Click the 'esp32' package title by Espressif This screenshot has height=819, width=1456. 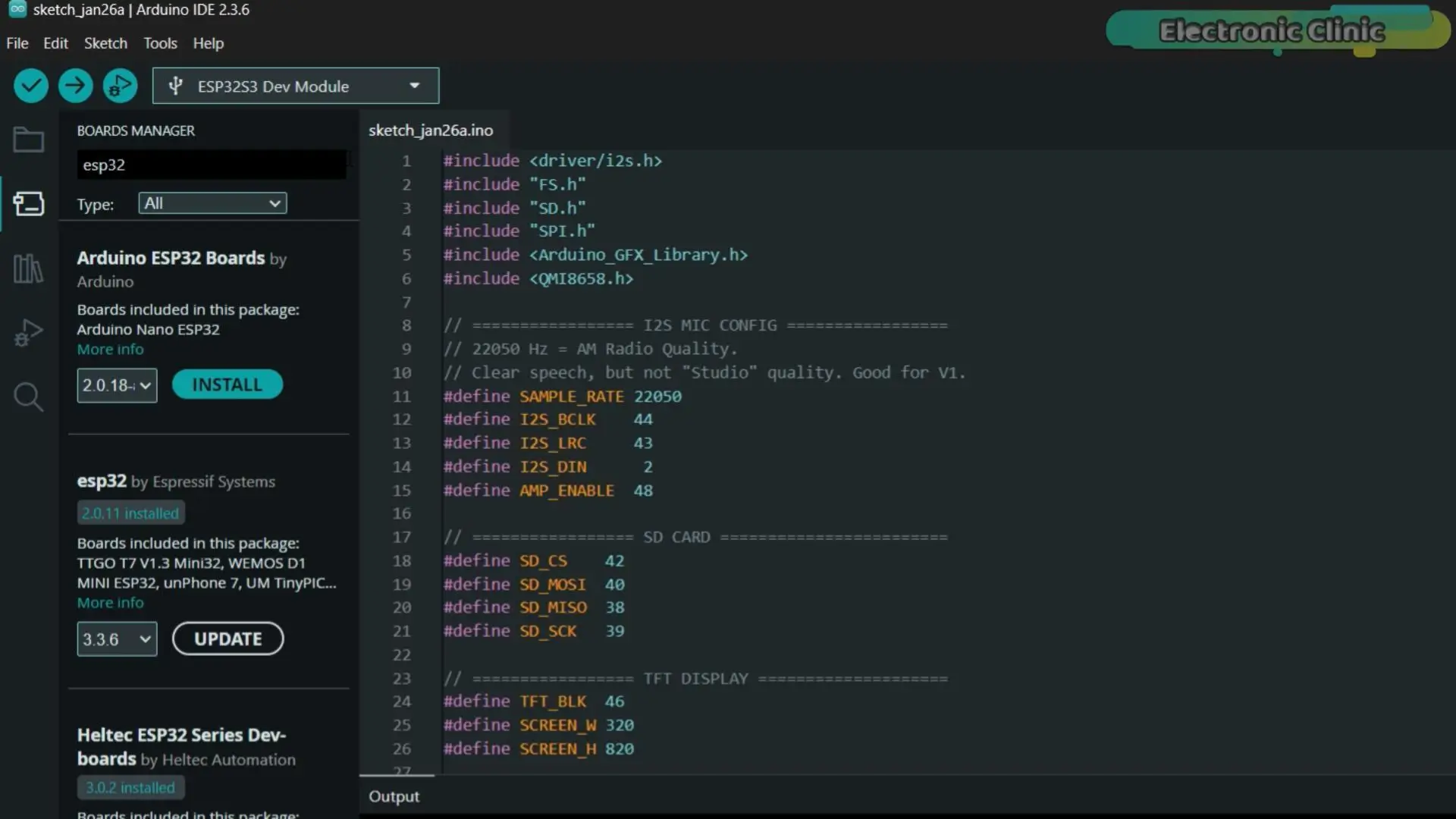click(102, 481)
